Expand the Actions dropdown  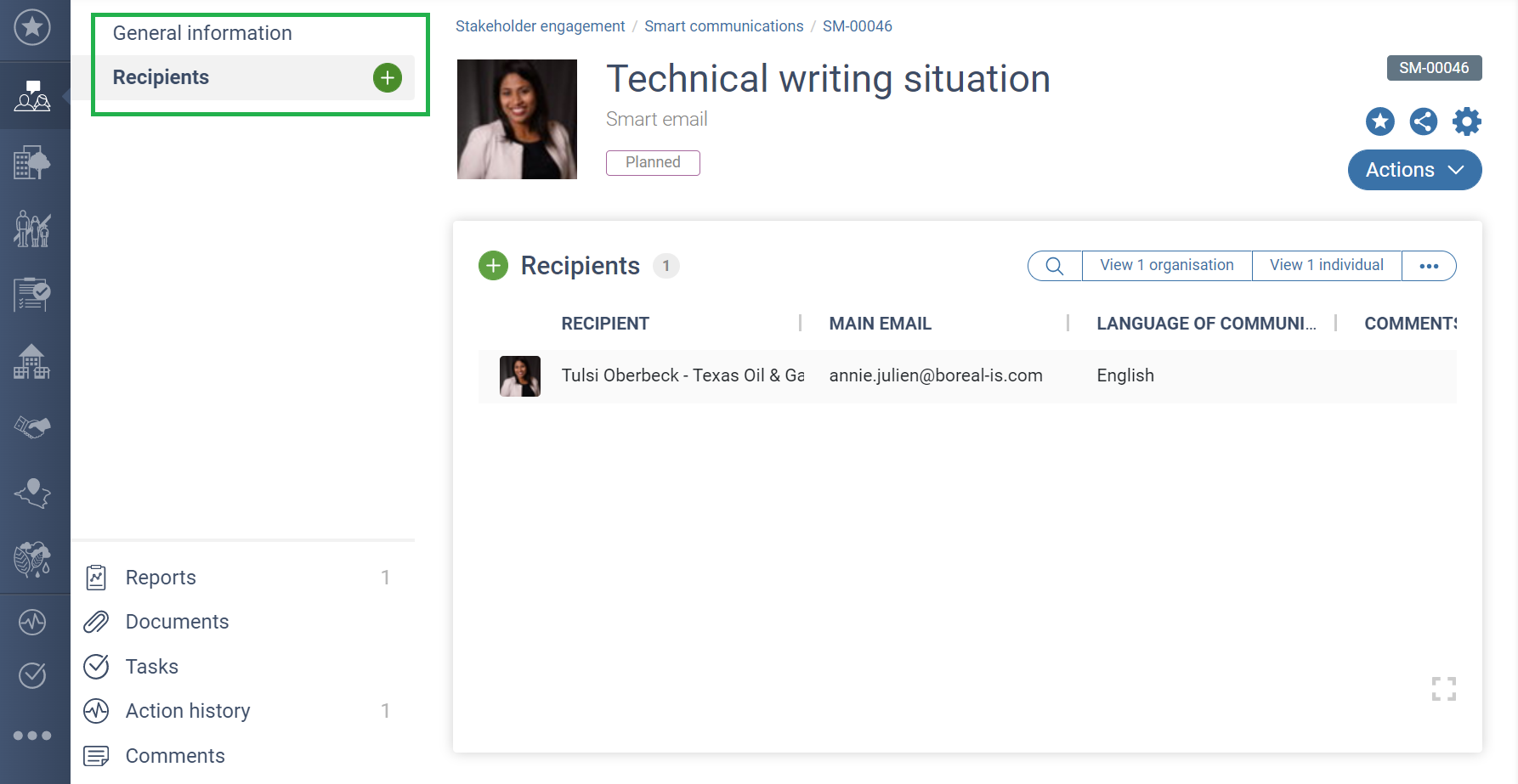click(x=1413, y=170)
